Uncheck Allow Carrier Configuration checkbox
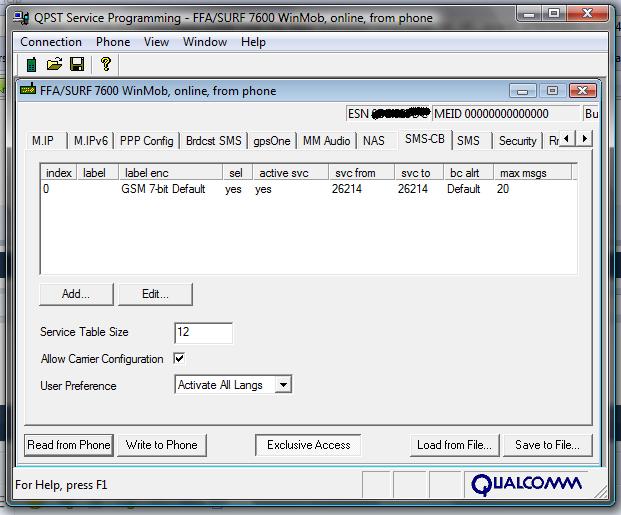Image resolution: width=621 pixels, height=515 pixels. pos(179,359)
